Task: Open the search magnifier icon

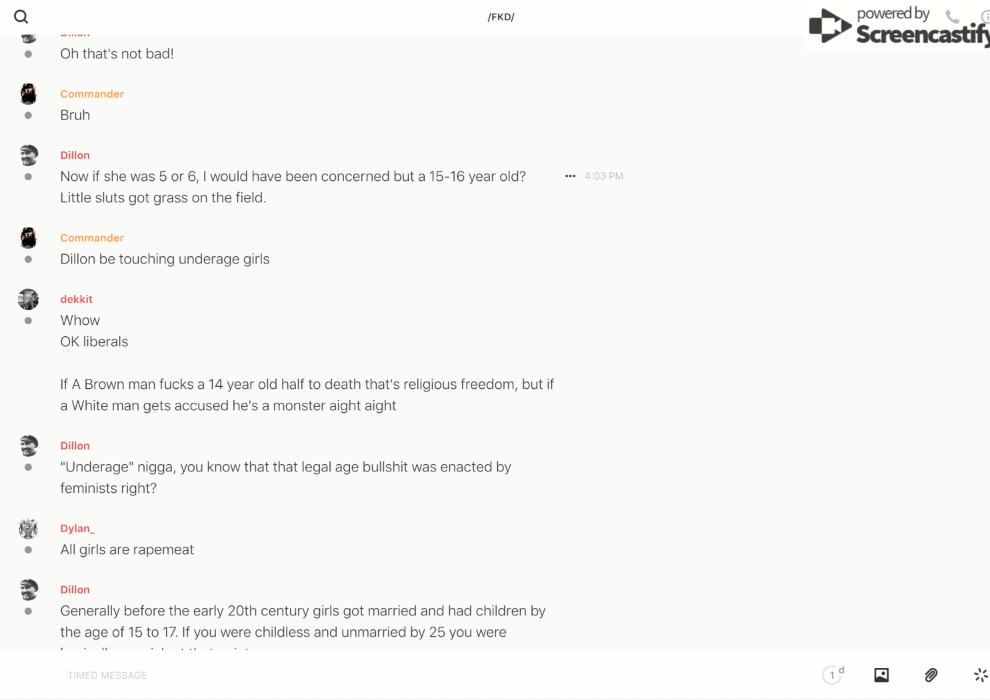Action: pos(21,17)
